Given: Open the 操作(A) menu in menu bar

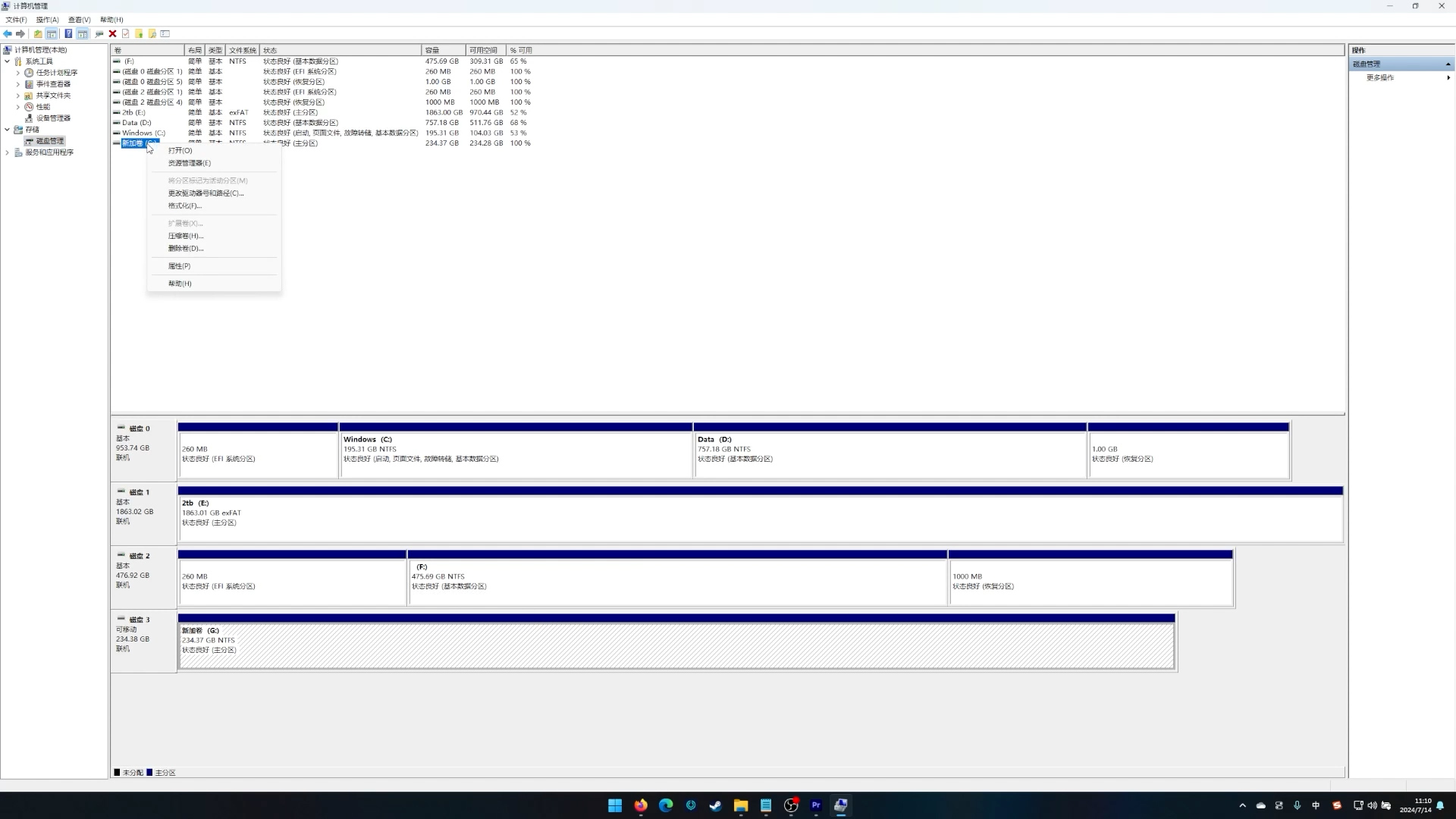Looking at the screenshot, I should pyautogui.click(x=47, y=20).
